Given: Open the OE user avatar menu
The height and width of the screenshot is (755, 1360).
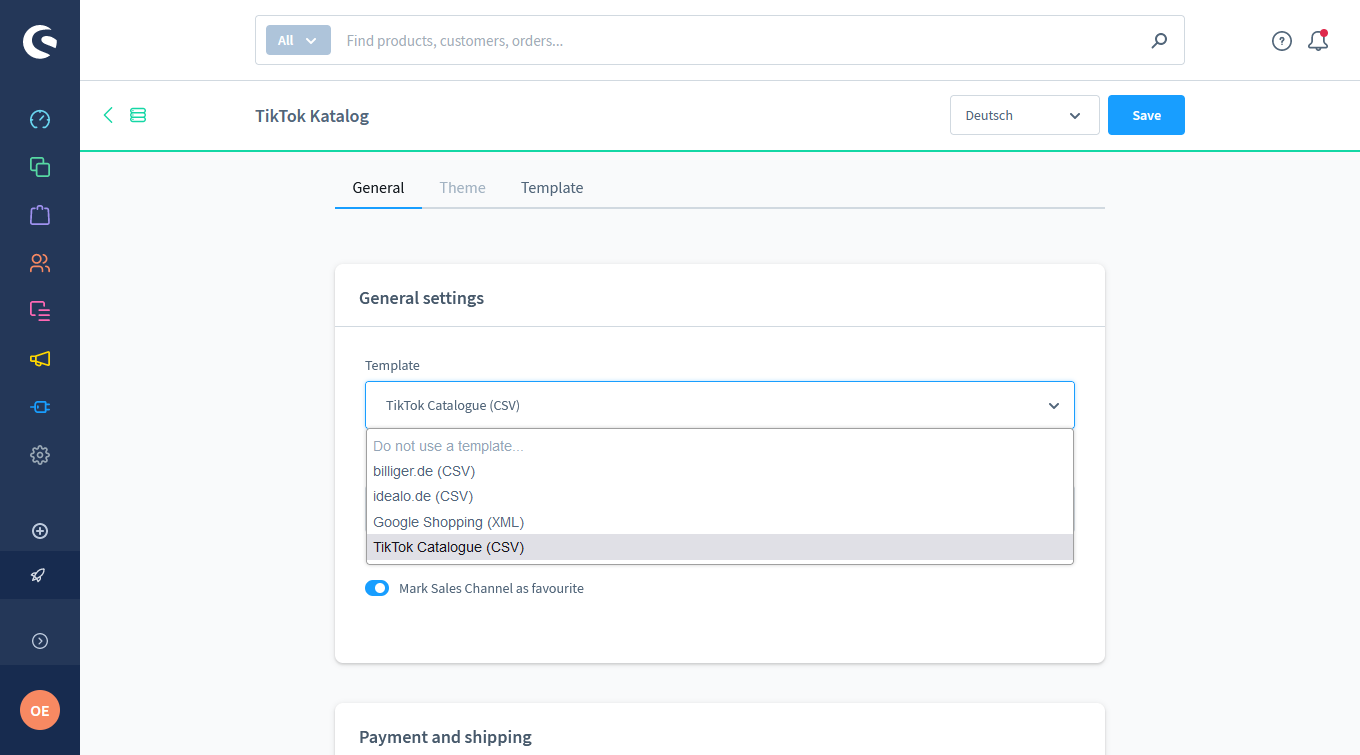Looking at the screenshot, I should 40,711.
